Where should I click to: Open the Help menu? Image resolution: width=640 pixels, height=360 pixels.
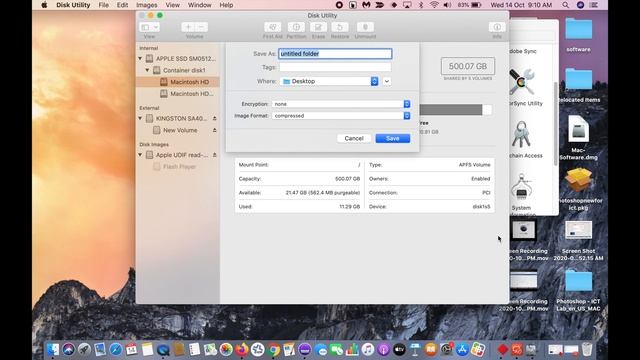226,5
